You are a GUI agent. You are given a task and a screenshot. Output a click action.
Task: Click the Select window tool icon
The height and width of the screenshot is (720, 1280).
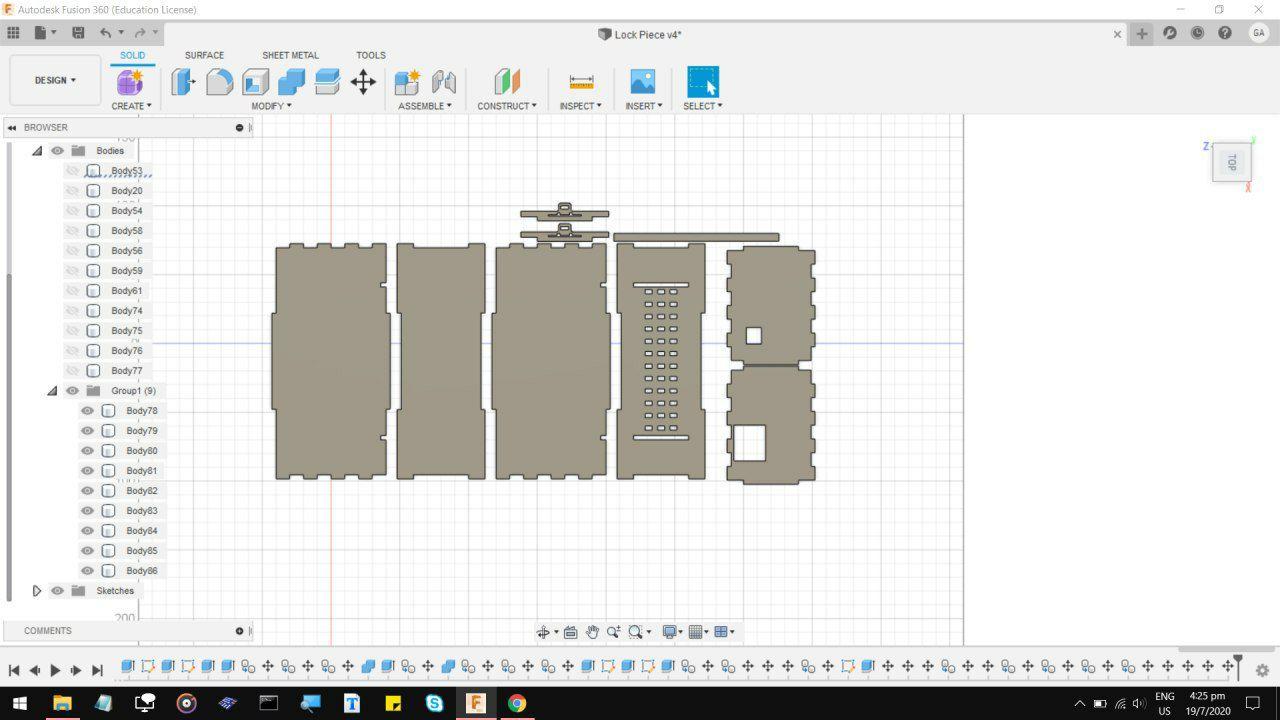point(703,82)
